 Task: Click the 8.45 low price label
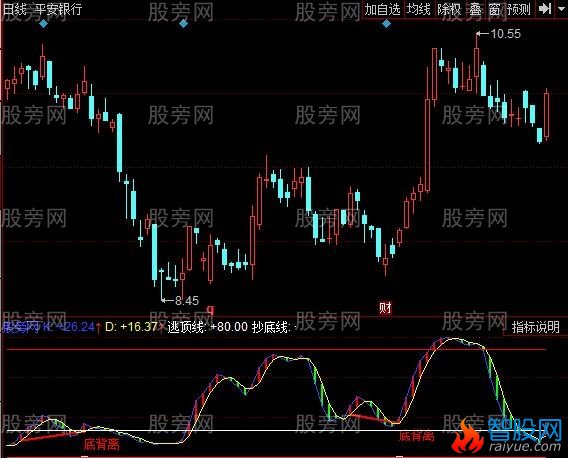[x=187, y=300]
